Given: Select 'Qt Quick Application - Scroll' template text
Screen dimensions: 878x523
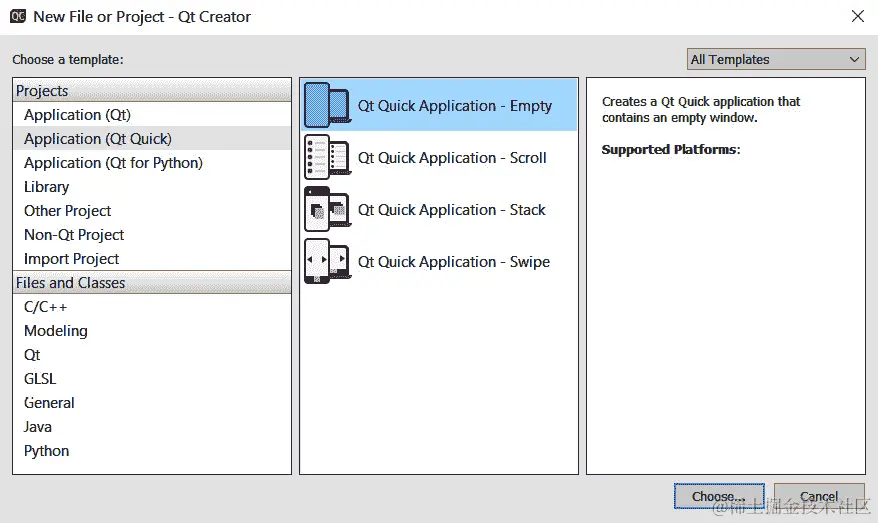Looking at the screenshot, I should [x=452, y=158].
